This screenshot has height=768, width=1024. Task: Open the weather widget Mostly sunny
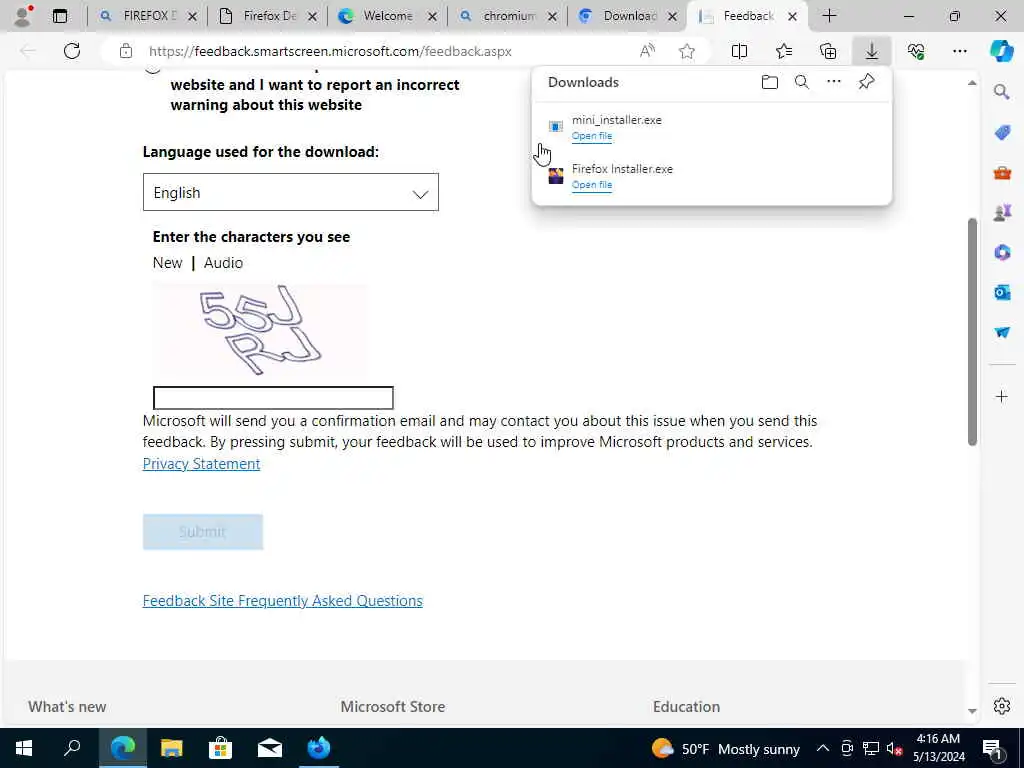pos(726,748)
